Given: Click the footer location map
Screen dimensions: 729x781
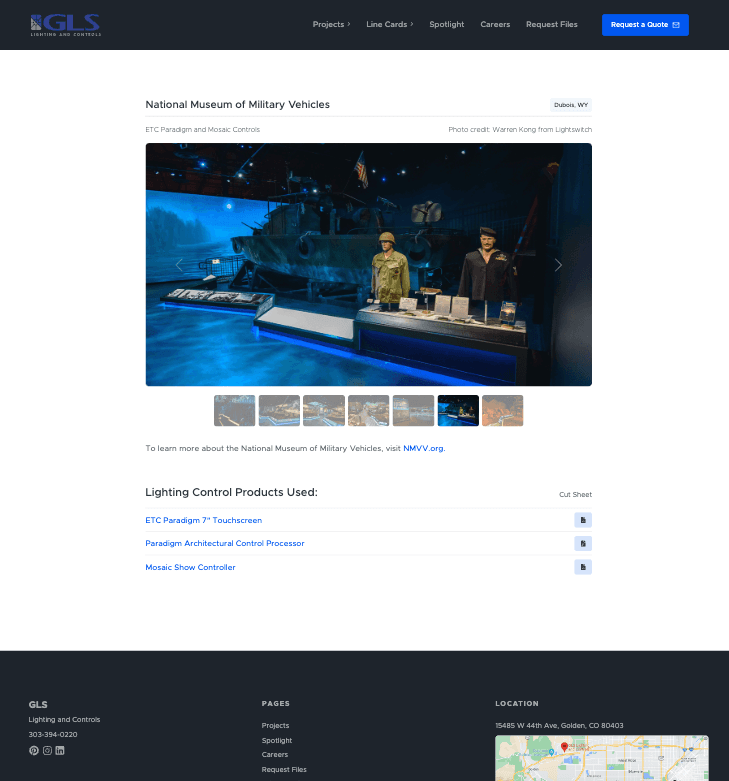Looking at the screenshot, I should click(x=602, y=758).
